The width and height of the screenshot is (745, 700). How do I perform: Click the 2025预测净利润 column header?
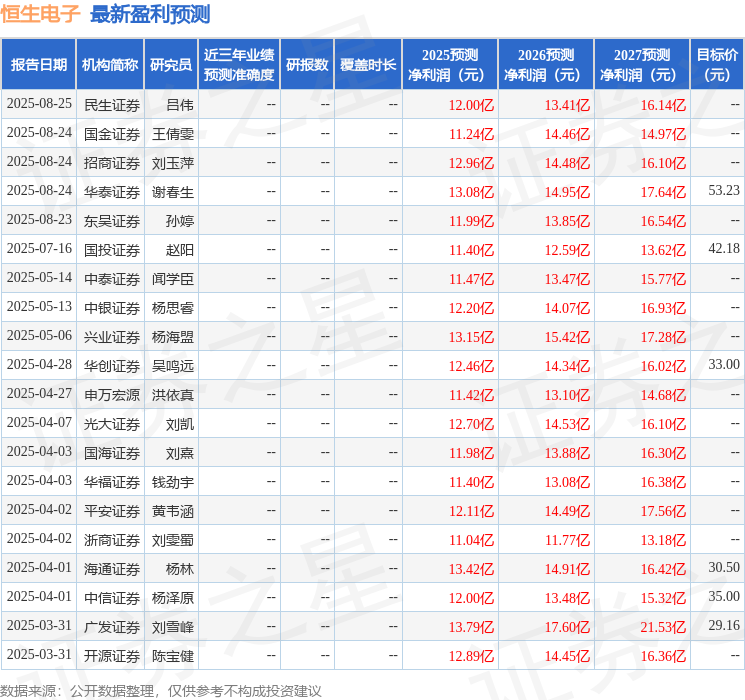pos(450,65)
